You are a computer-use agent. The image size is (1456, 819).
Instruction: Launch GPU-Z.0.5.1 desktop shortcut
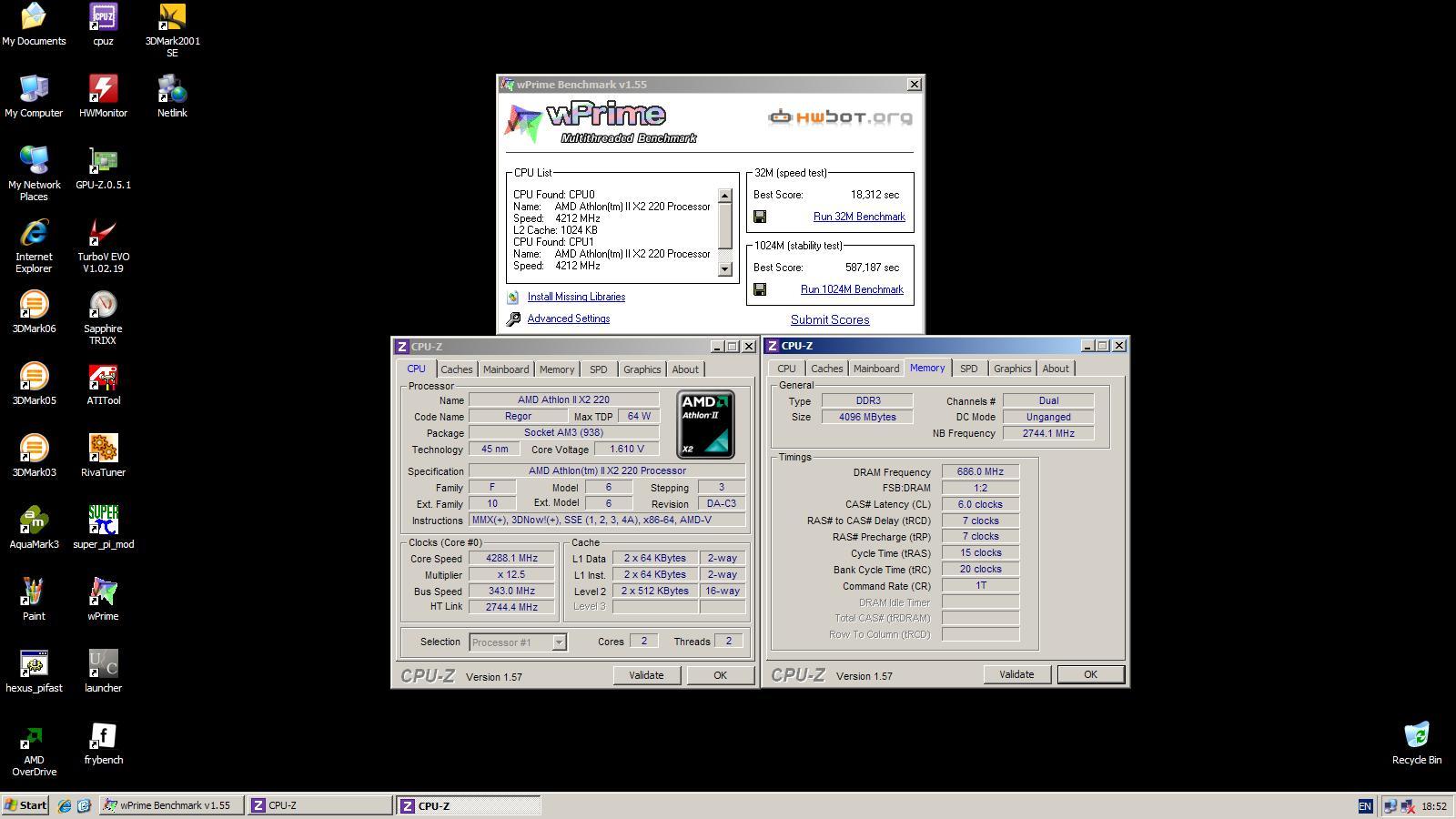103,168
